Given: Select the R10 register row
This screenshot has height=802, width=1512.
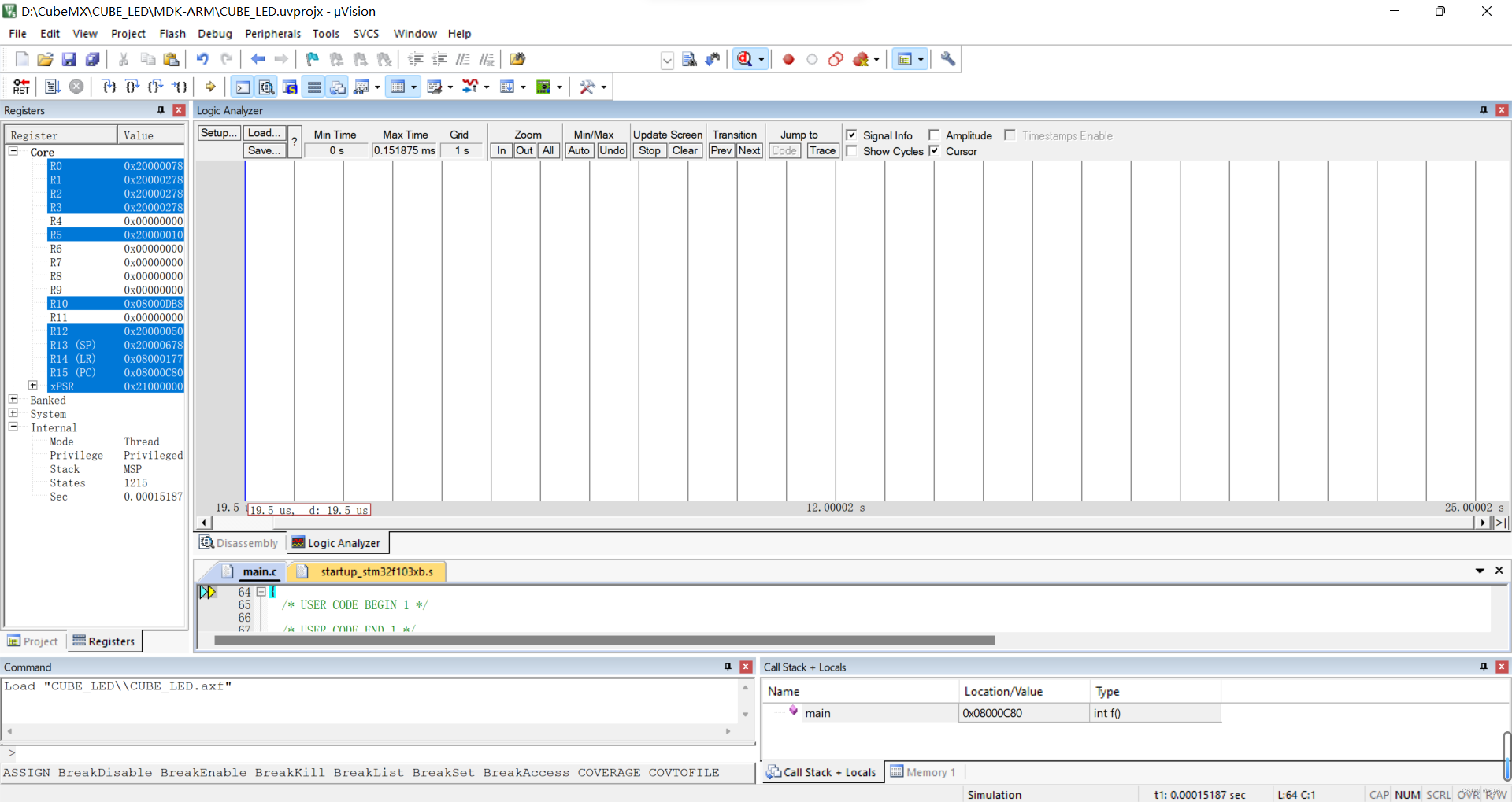Looking at the screenshot, I should (x=115, y=304).
